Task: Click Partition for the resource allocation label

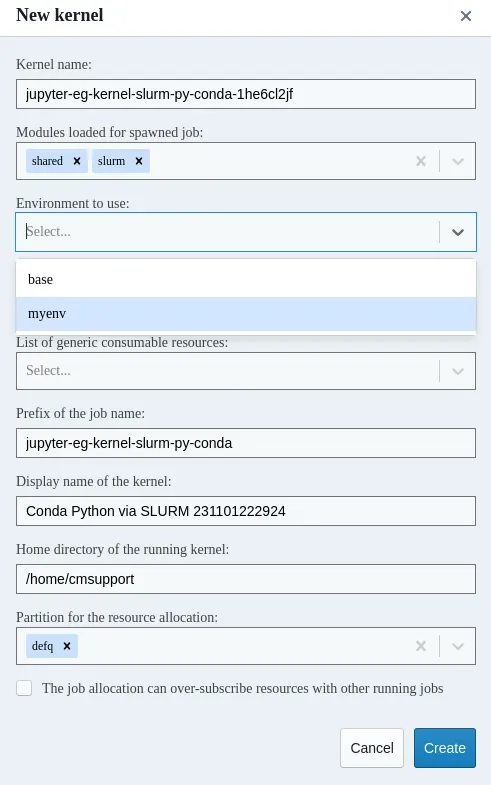Action: tap(117, 617)
